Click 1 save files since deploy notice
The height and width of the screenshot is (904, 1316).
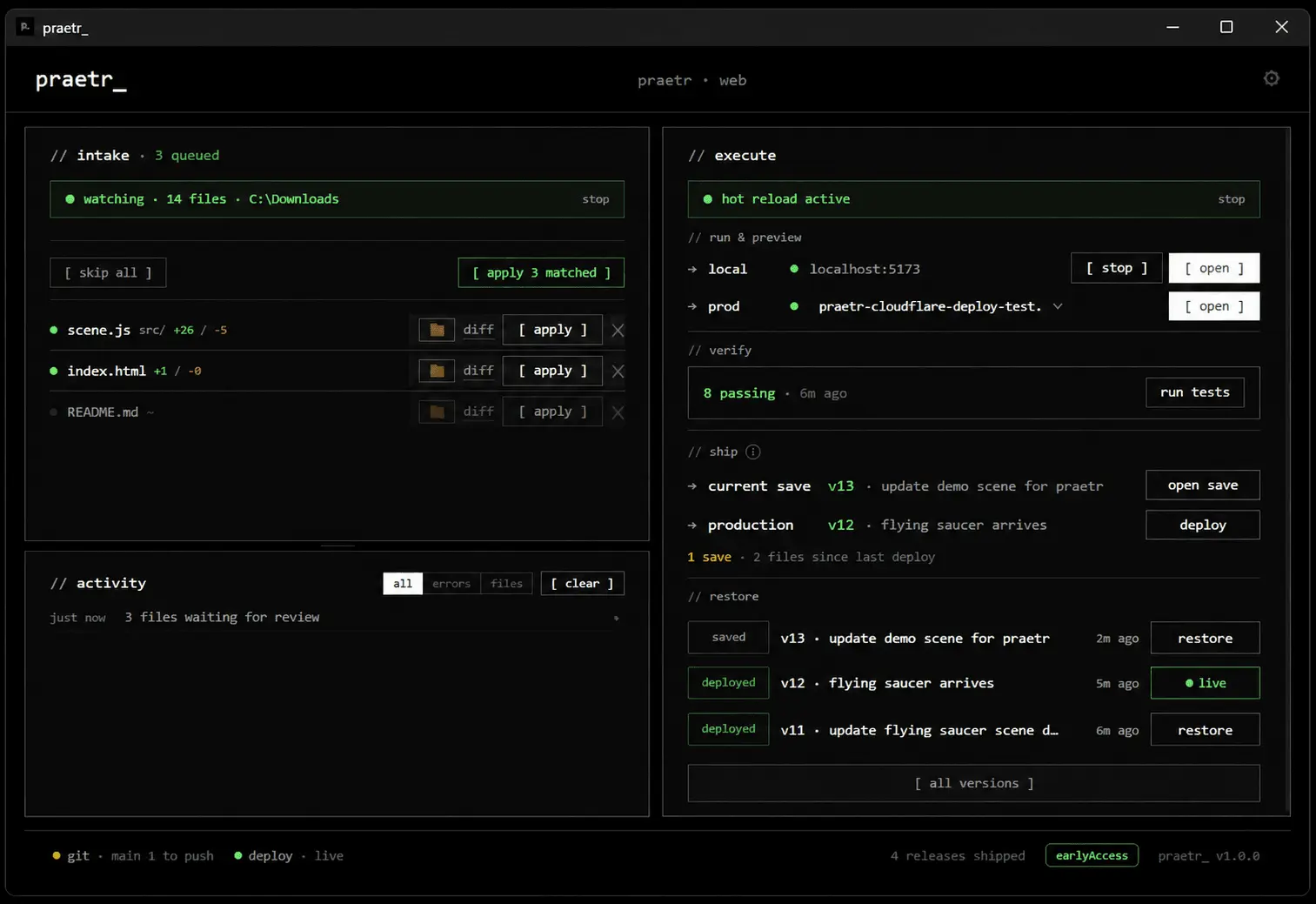click(812, 557)
